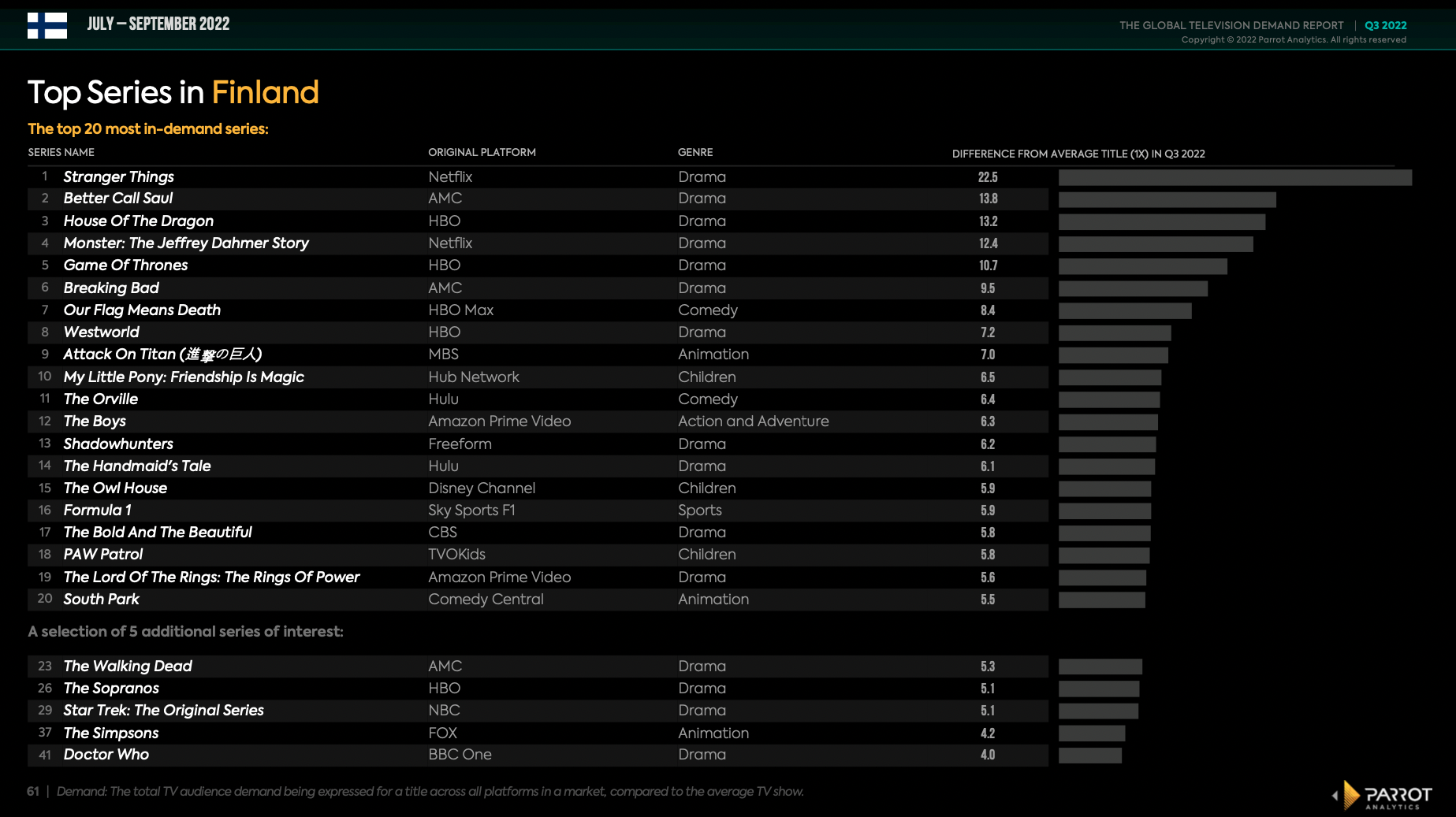Click 'DIFFERENCE FROM AVERAGE TITLE' column header

pyautogui.click(x=1078, y=154)
